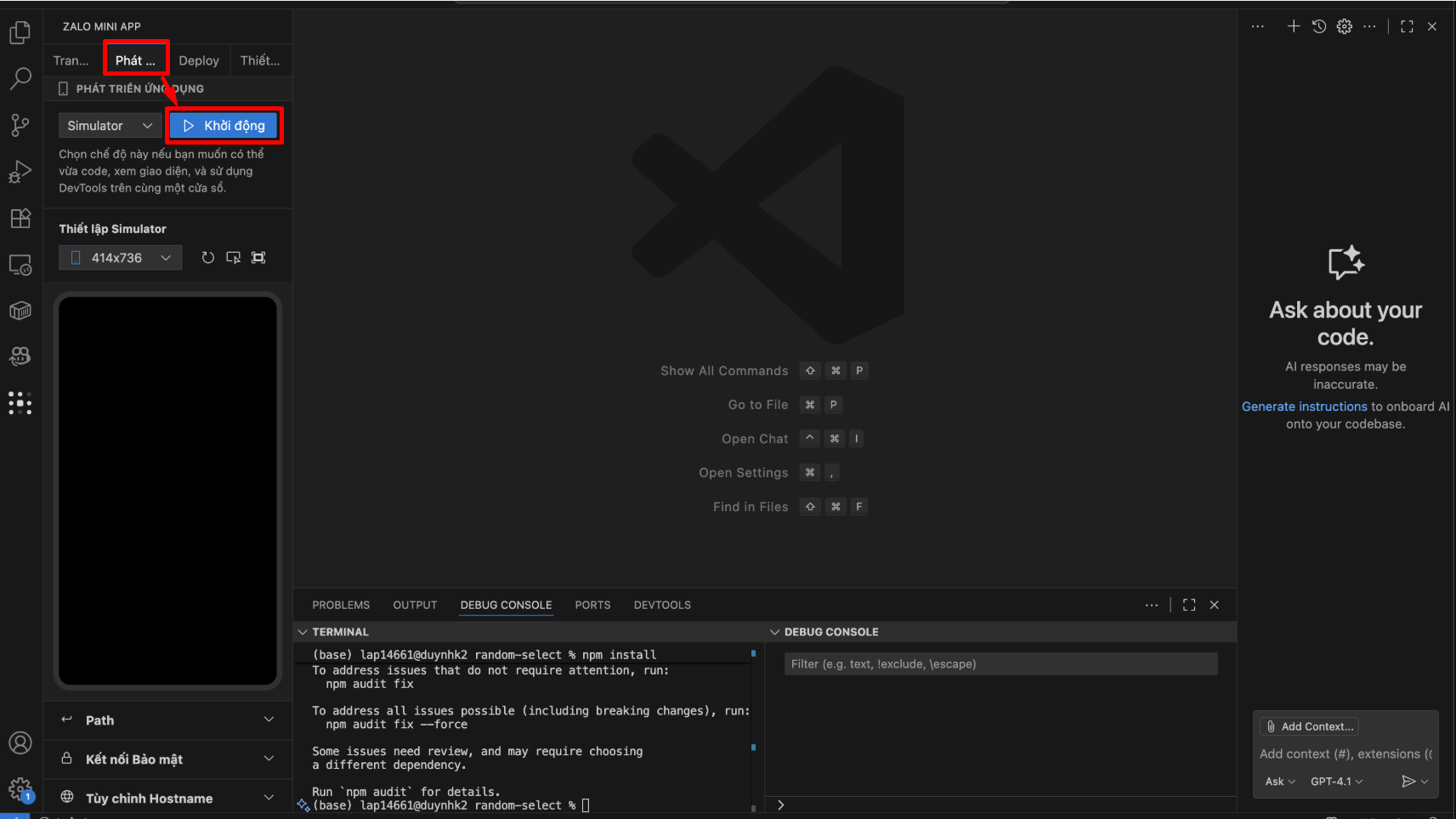This screenshot has width=1456, height=819.
Task: Open the Deploy tab
Action: tap(199, 60)
